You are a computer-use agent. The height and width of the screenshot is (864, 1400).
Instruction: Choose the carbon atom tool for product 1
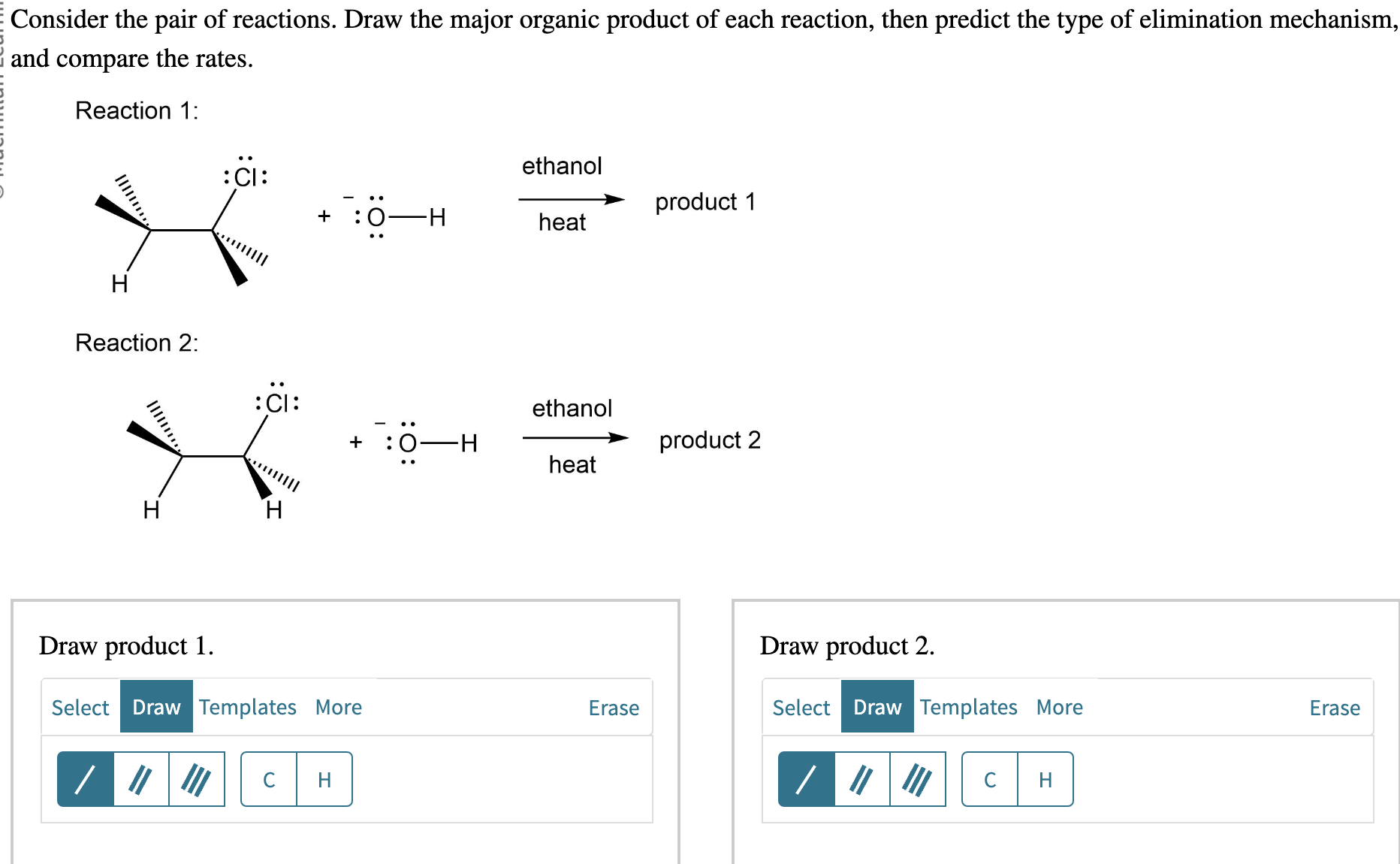pyautogui.click(x=269, y=779)
